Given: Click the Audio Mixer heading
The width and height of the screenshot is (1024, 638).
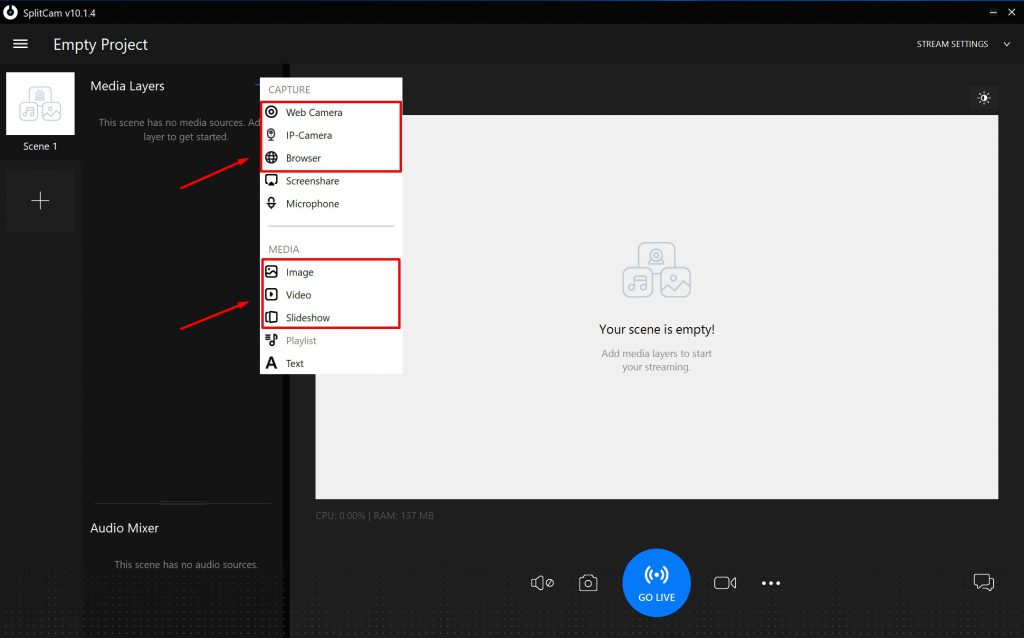Looking at the screenshot, I should tap(125, 528).
